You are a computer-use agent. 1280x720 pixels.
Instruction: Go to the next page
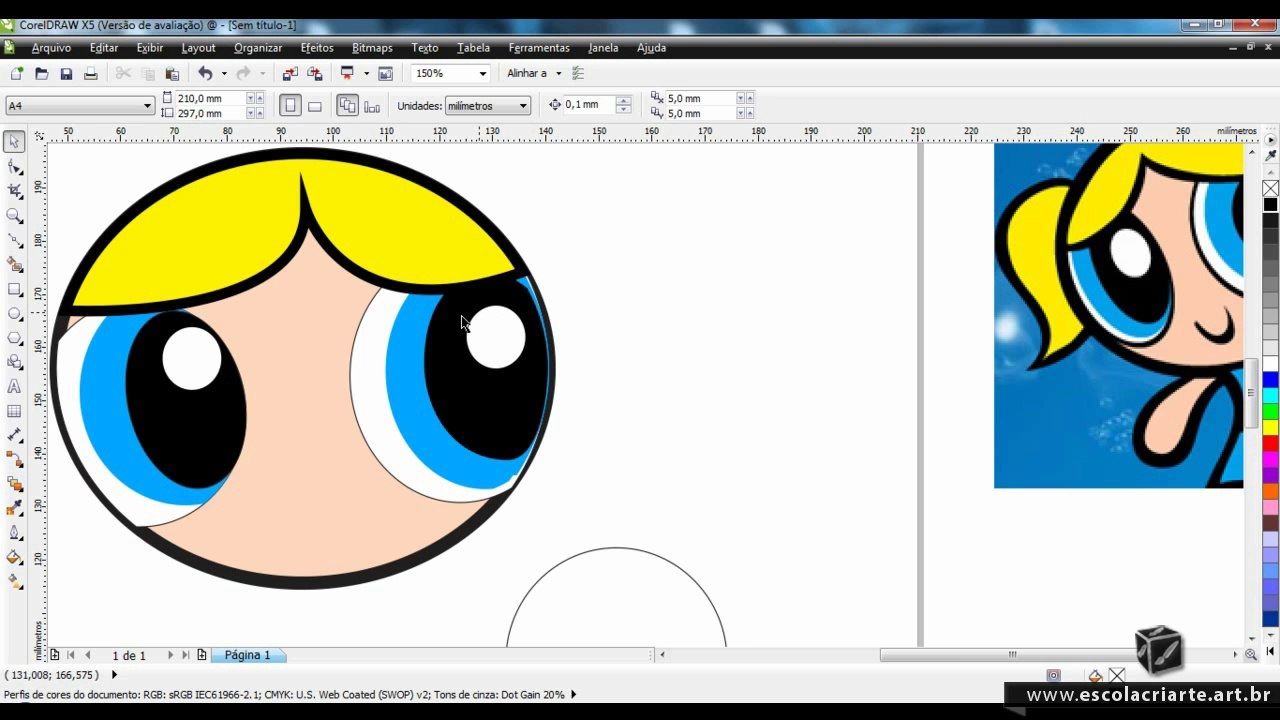point(170,655)
